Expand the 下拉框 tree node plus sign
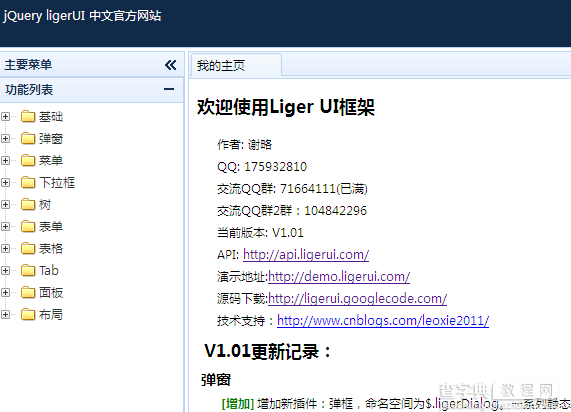Image resolution: width=571 pixels, height=412 pixels. click(5, 183)
